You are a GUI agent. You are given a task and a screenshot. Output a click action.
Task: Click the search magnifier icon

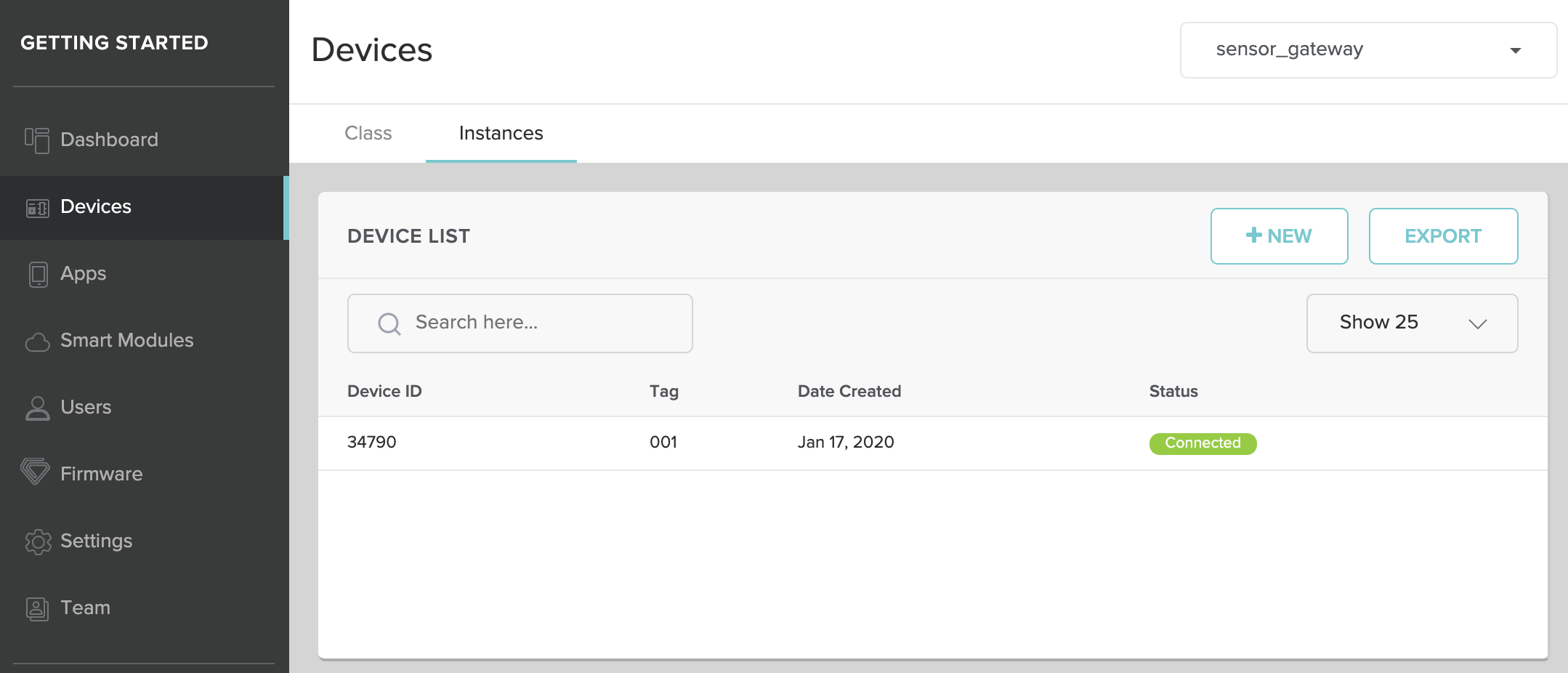click(389, 323)
